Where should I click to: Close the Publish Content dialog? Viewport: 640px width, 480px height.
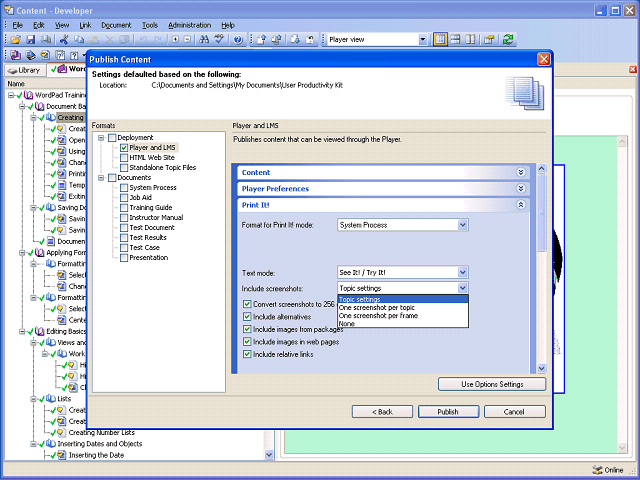point(544,60)
